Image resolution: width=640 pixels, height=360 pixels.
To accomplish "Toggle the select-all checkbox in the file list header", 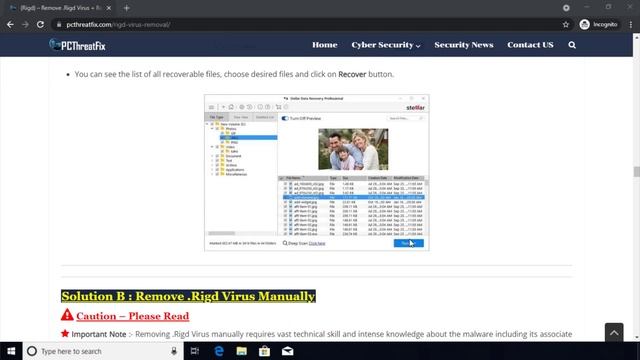I will (282, 178).
